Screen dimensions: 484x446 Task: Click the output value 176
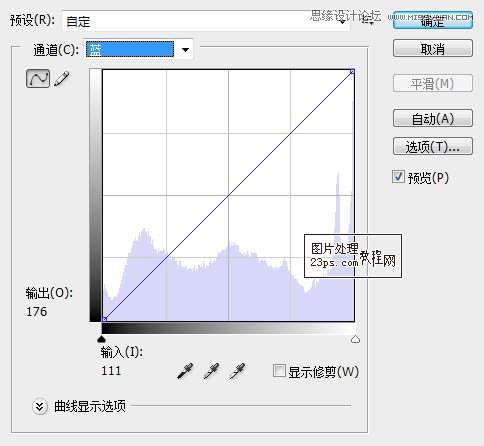[x=36, y=312]
